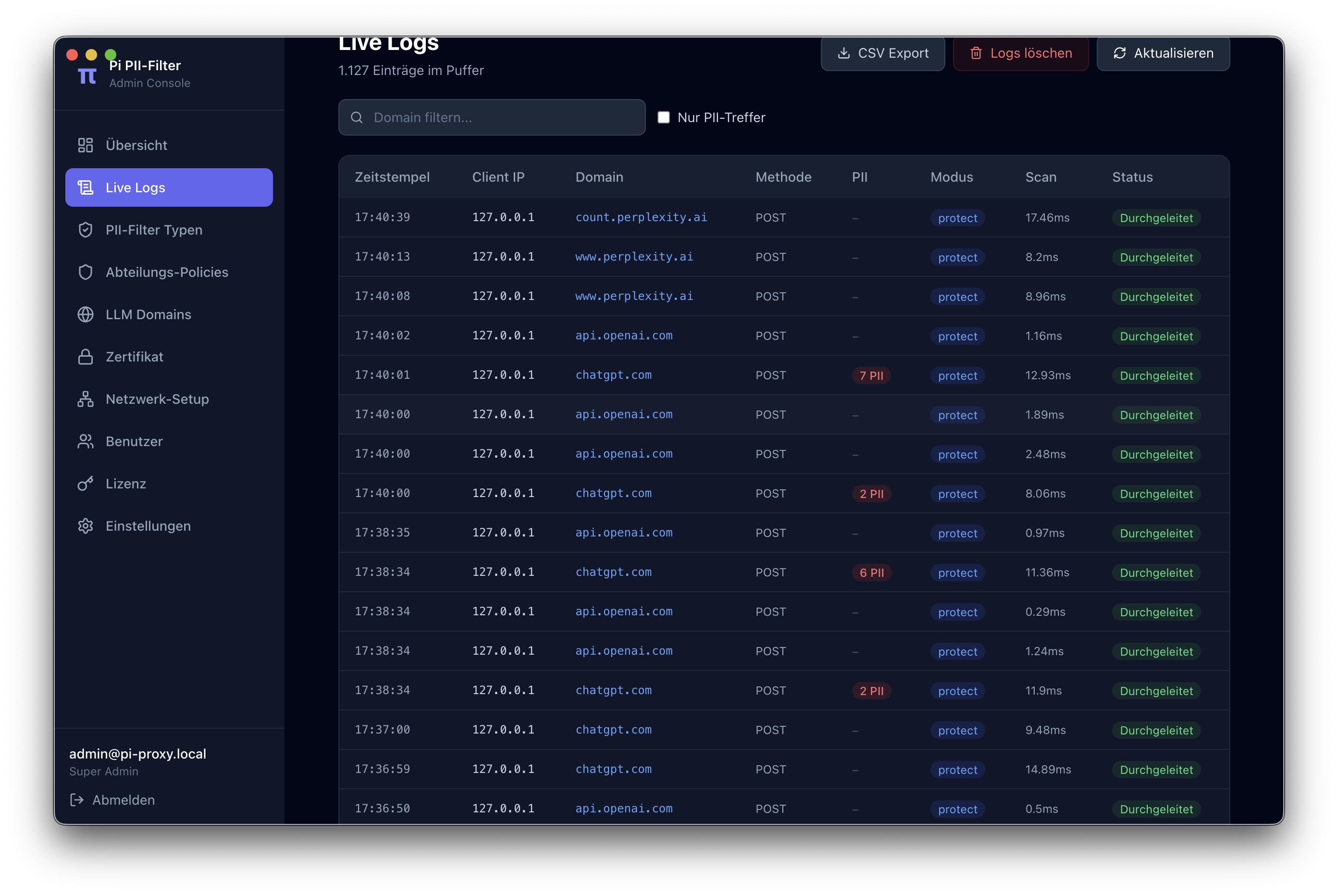Click the network icon for Netzwerk-Setup
Image resolution: width=1338 pixels, height=896 pixels.
[x=85, y=399]
